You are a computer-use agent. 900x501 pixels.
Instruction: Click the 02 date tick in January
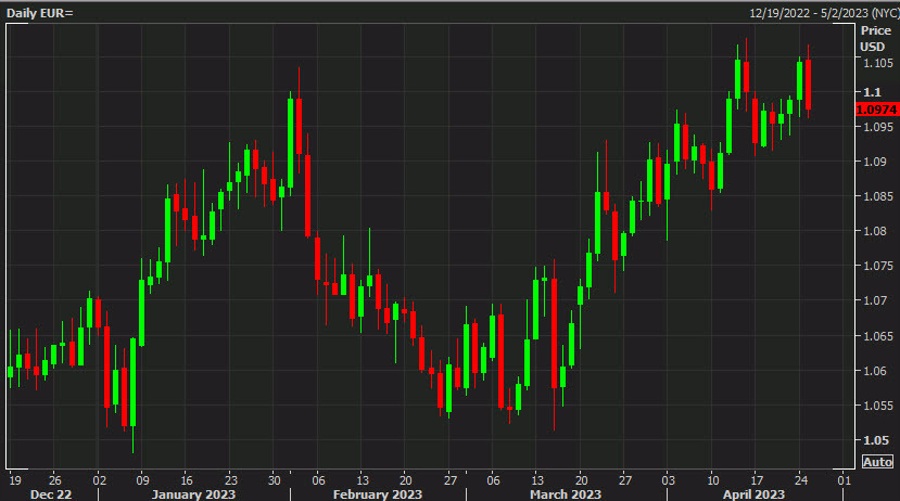tap(99, 480)
